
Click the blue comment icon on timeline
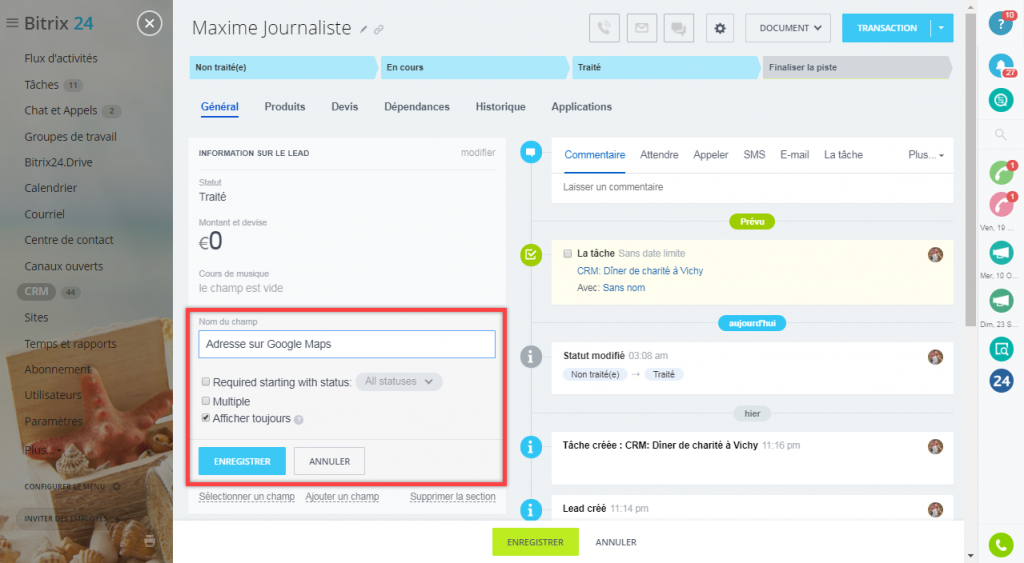531,153
